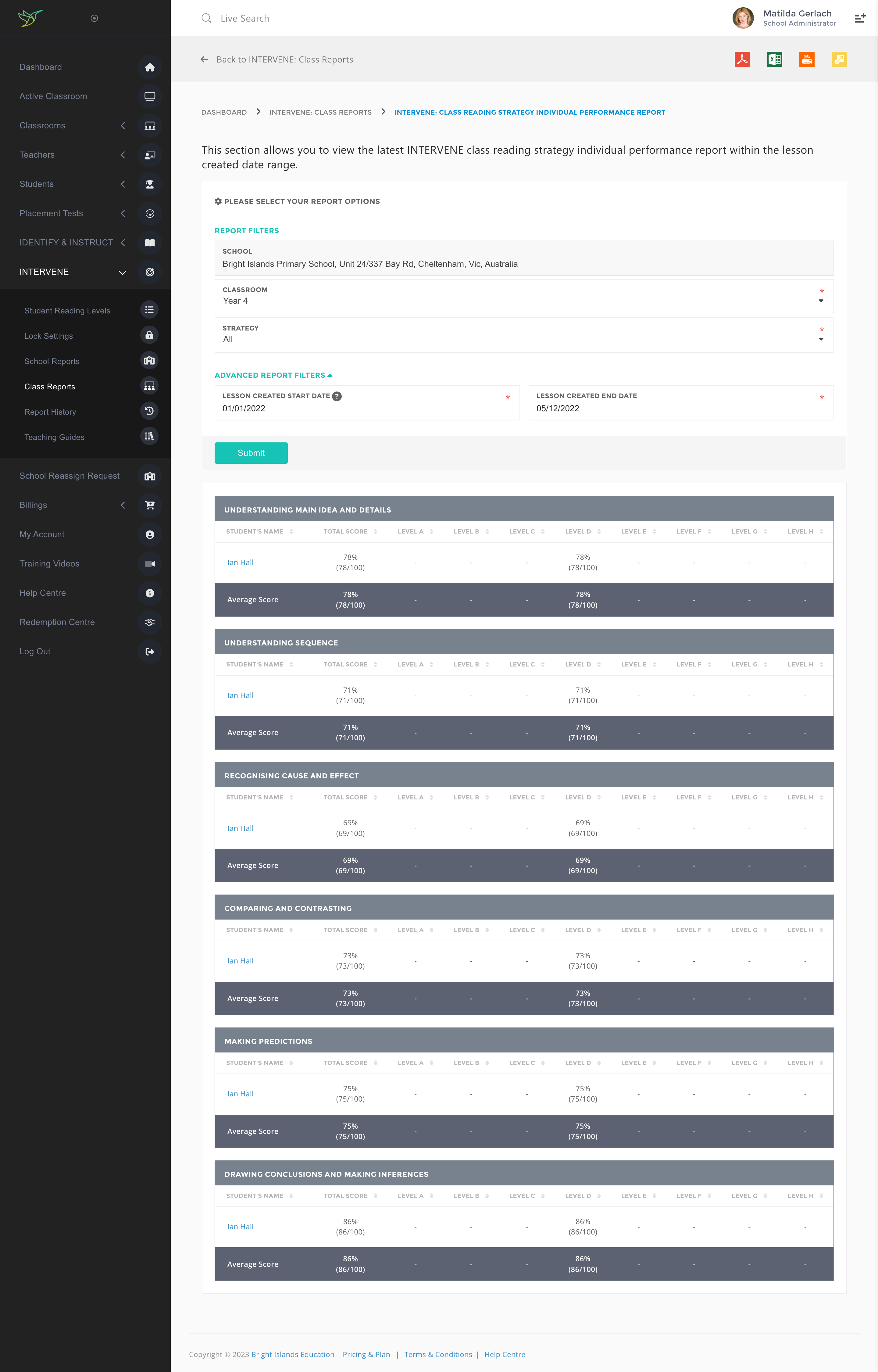Export report to Excel
Screen dimensions: 878x1372
pyautogui.click(x=774, y=59)
